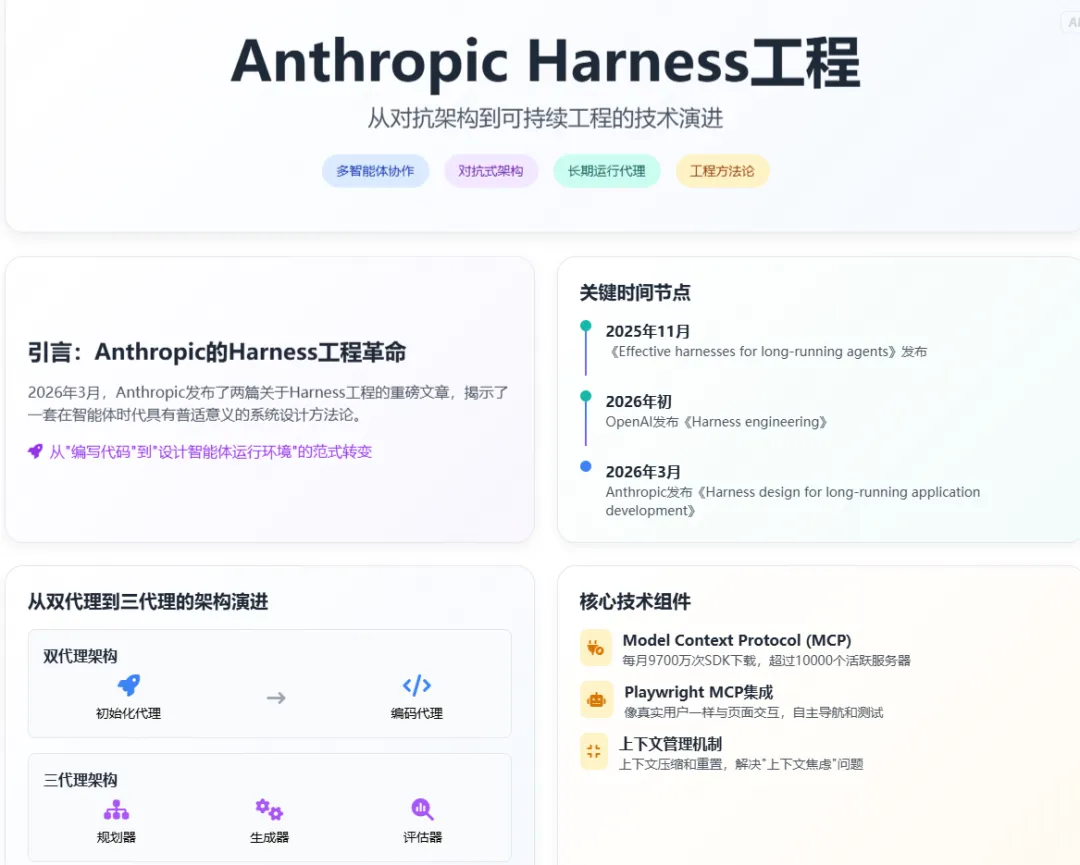Click the gears icon above 生成器
Screen dimensions: 1080x865
[269, 810]
